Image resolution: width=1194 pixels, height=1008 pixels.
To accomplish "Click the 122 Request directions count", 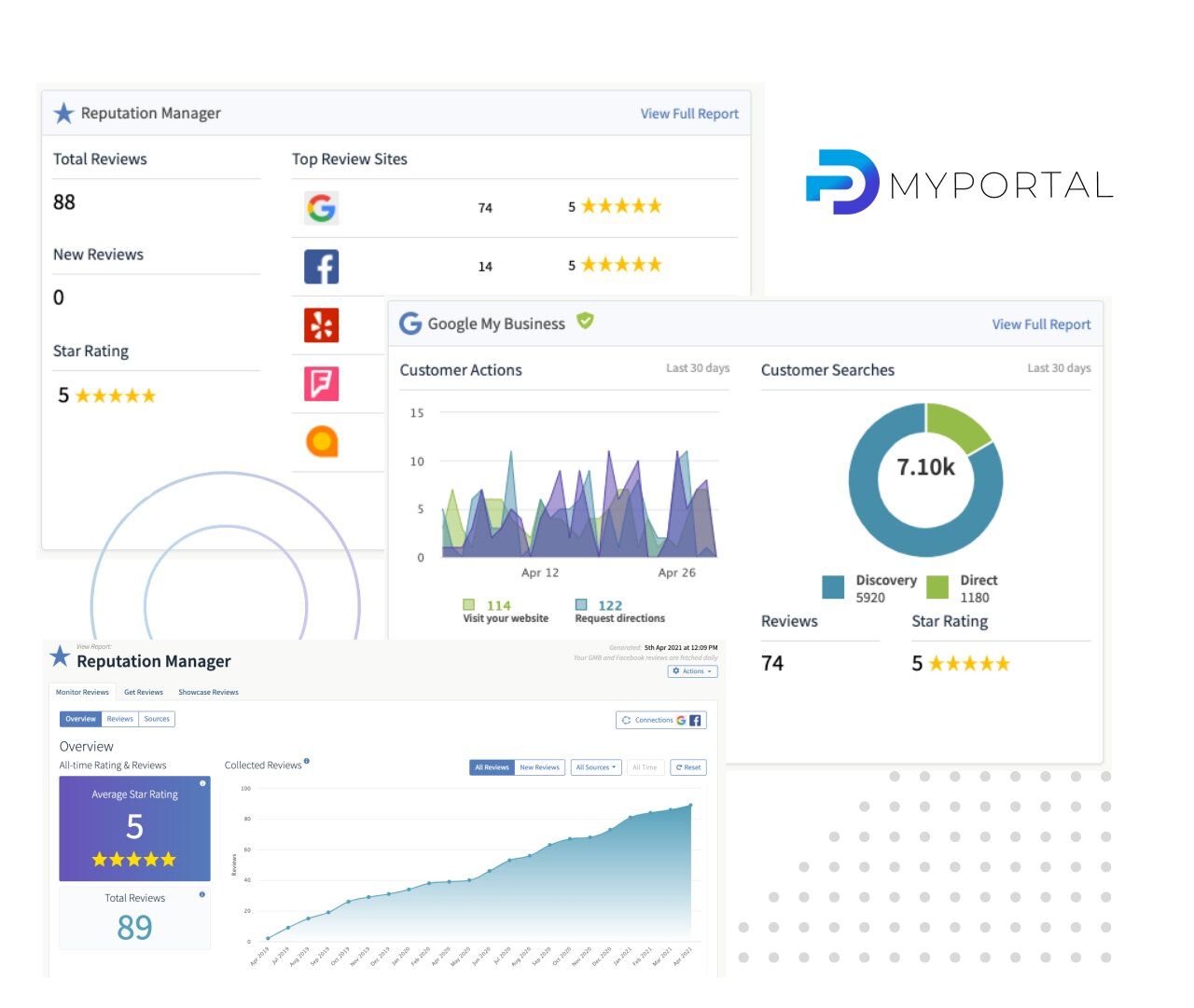I will coord(610,605).
